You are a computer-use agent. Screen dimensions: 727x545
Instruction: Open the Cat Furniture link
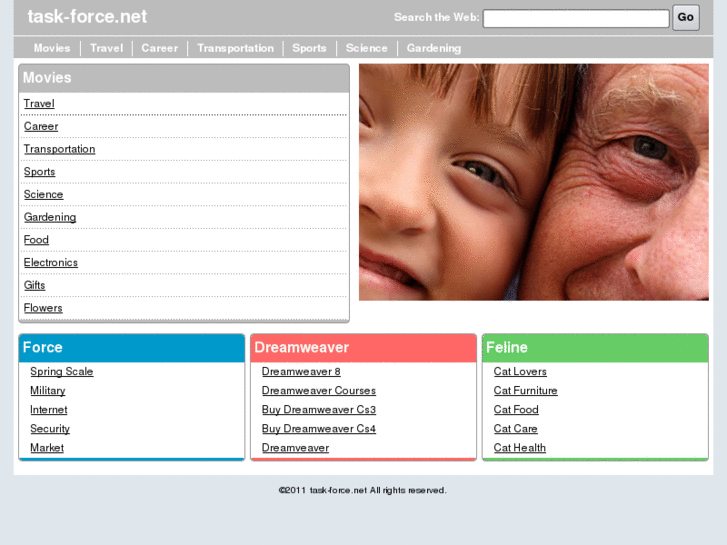click(525, 391)
